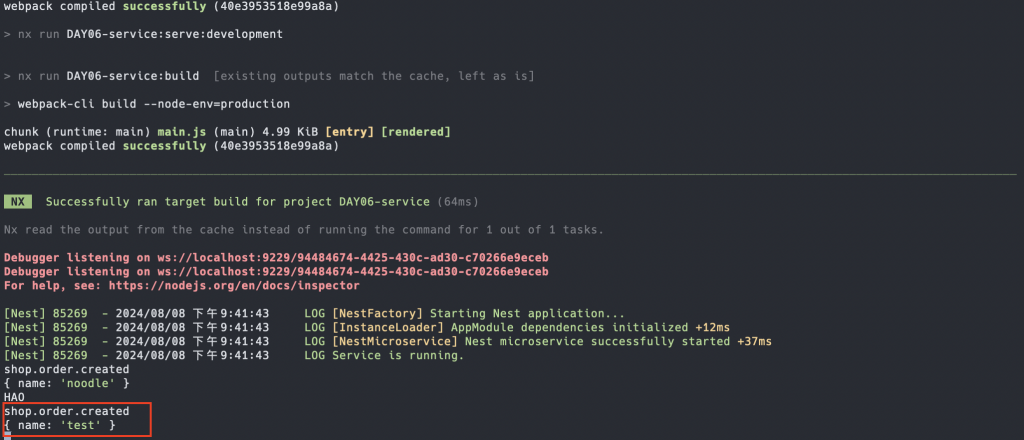Click the terminal cursor block at bottom
Image resolution: width=1024 pixels, height=440 pixels.
[x=7, y=437]
